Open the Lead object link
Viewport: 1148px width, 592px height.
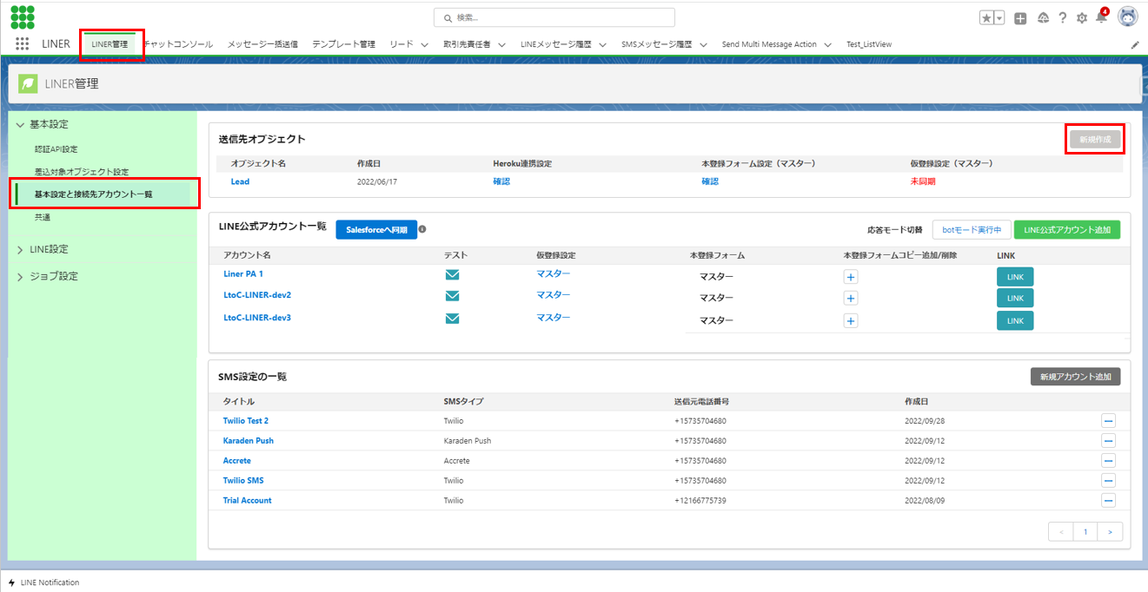pyautogui.click(x=240, y=181)
